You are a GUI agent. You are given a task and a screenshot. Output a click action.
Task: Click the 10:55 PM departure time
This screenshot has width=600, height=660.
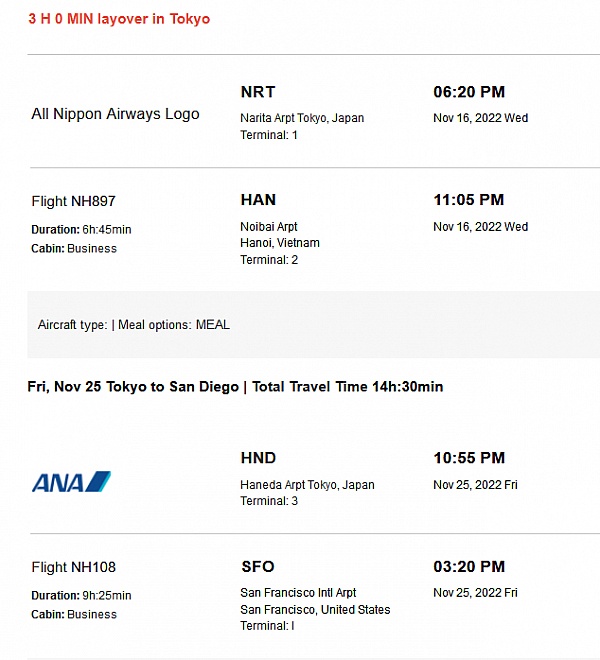click(x=468, y=458)
